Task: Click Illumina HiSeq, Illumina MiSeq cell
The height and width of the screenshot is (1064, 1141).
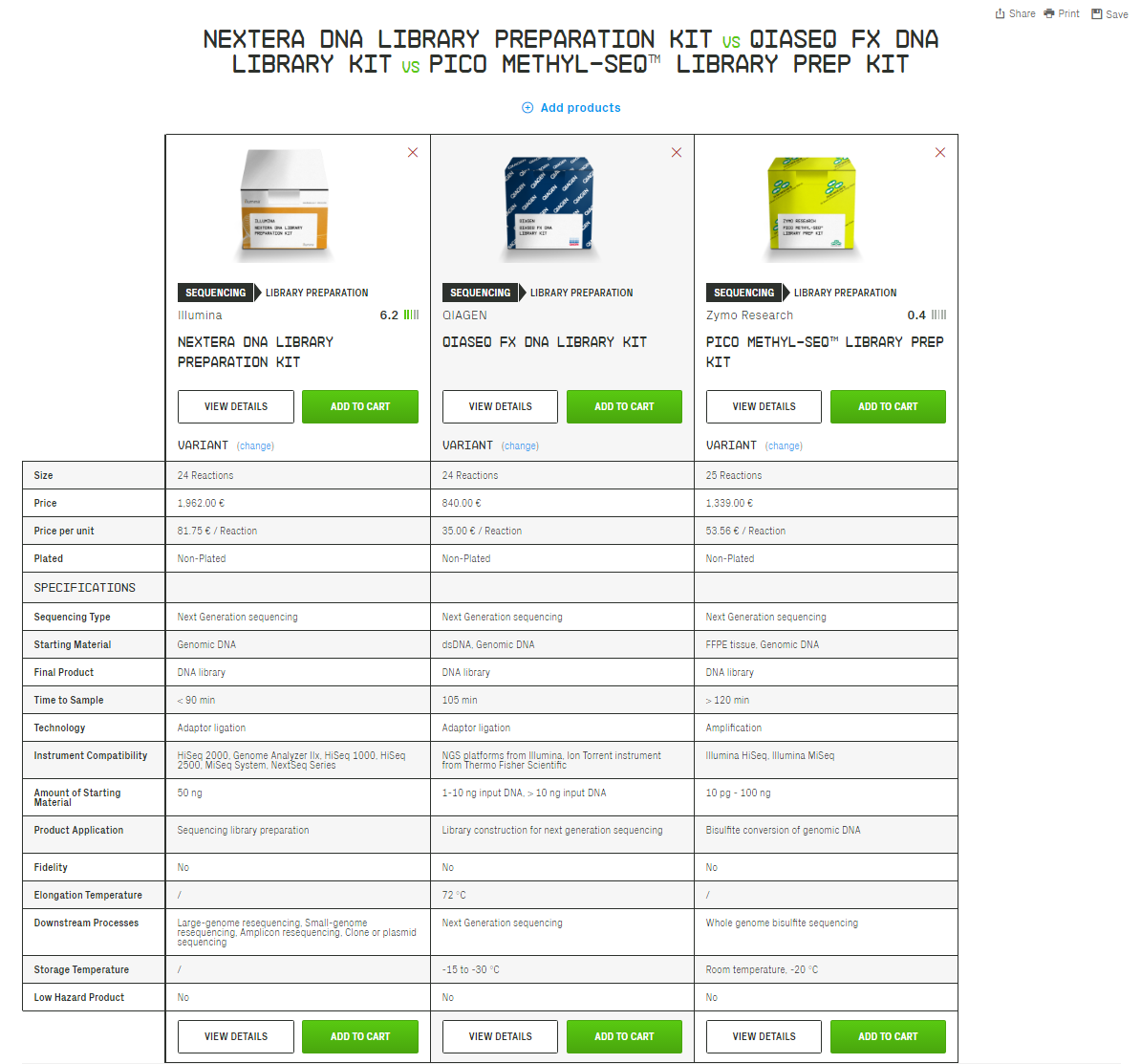Action: tap(826, 761)
